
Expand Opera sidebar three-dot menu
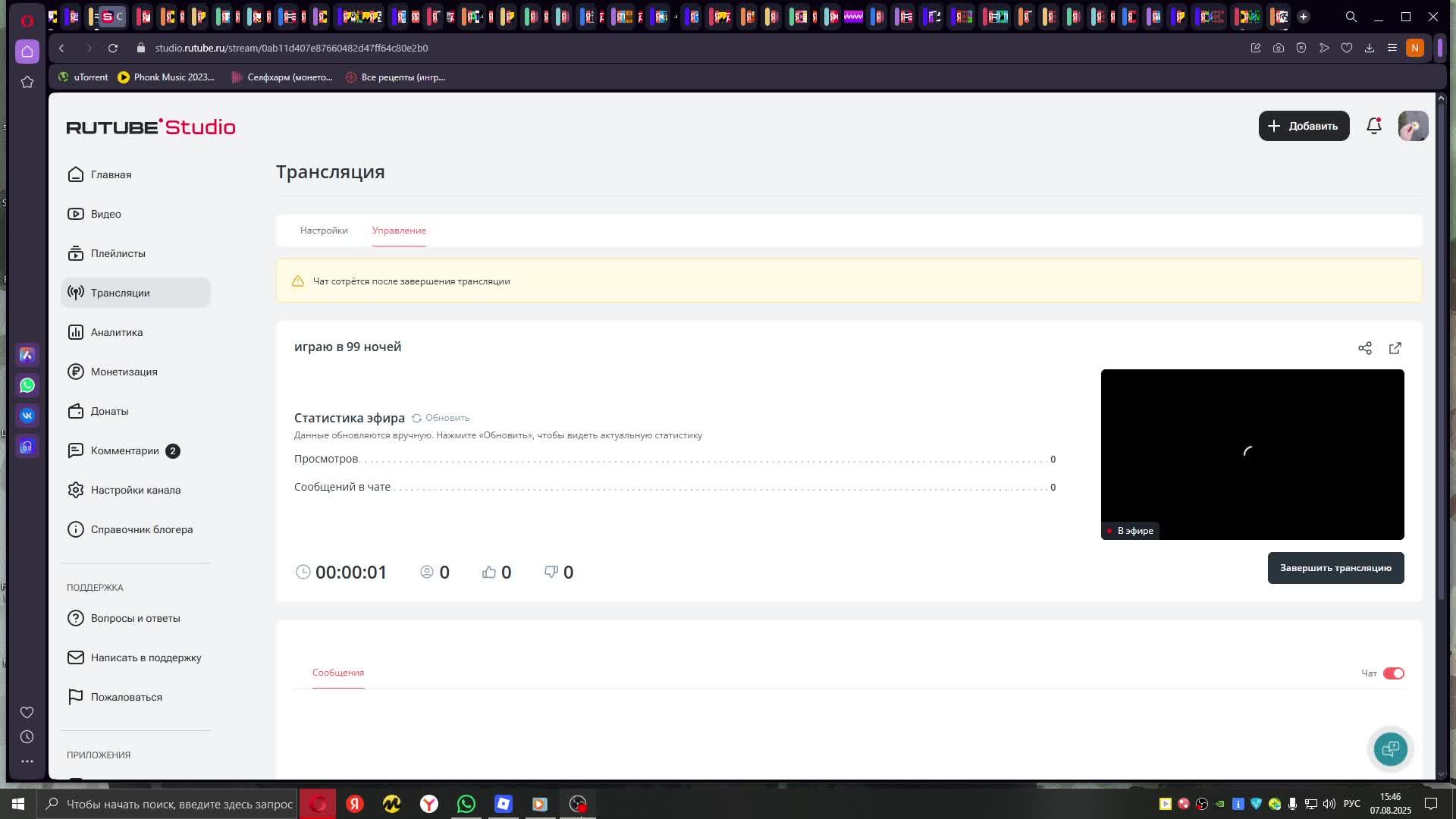tap(27, 761)
